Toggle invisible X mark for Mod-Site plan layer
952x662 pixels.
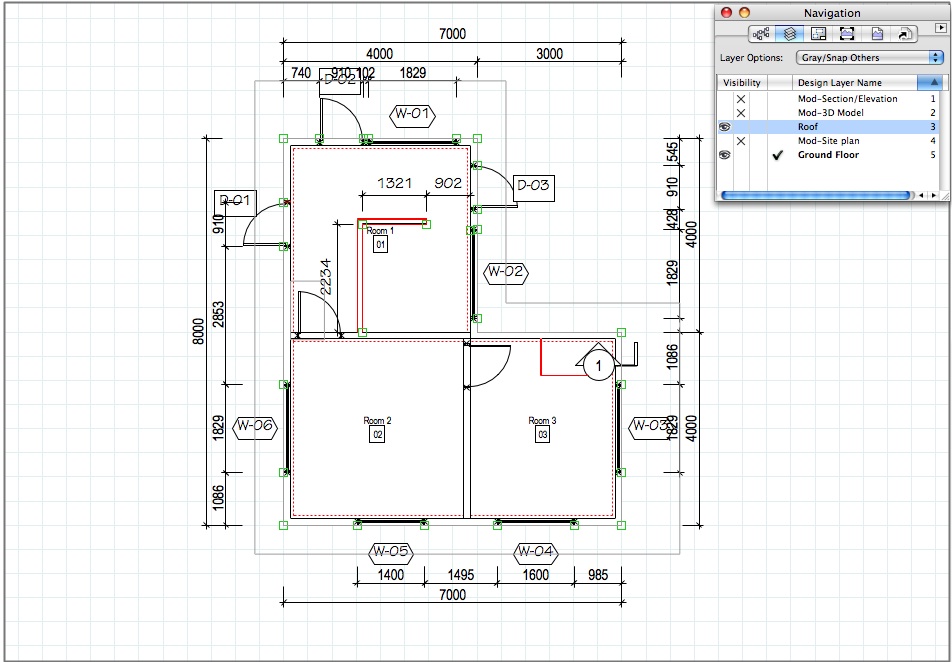[x=741, y=141]
